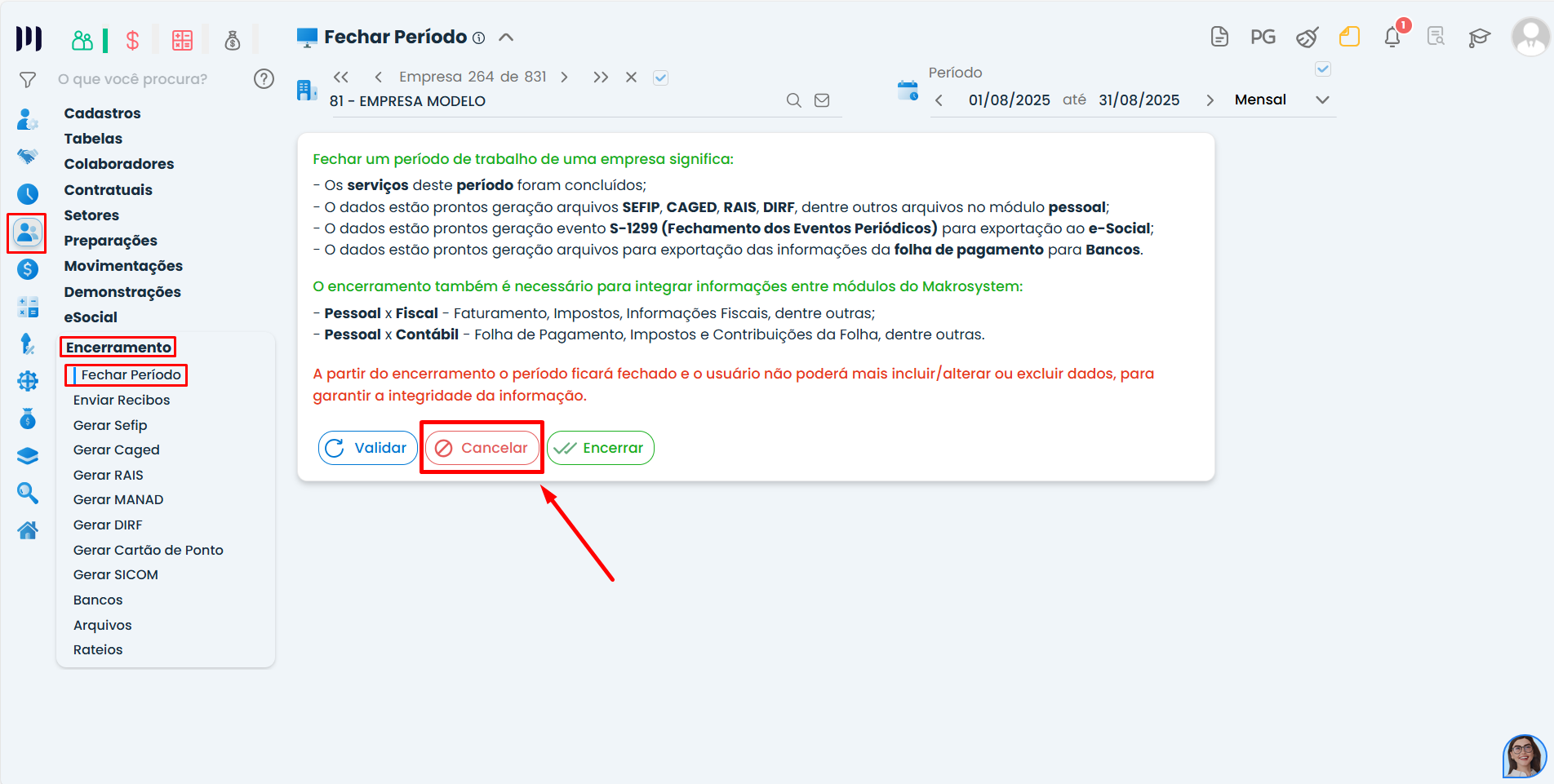1554x784 pixels.
Task: Open the eSocial menu
Action: (x=91, y=317)
